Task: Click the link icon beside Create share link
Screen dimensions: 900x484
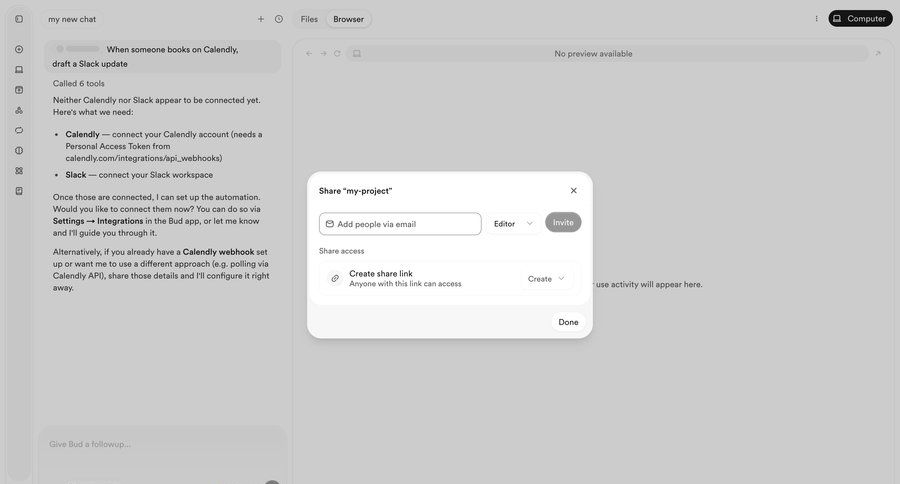Action: click(x=335, y=278)
